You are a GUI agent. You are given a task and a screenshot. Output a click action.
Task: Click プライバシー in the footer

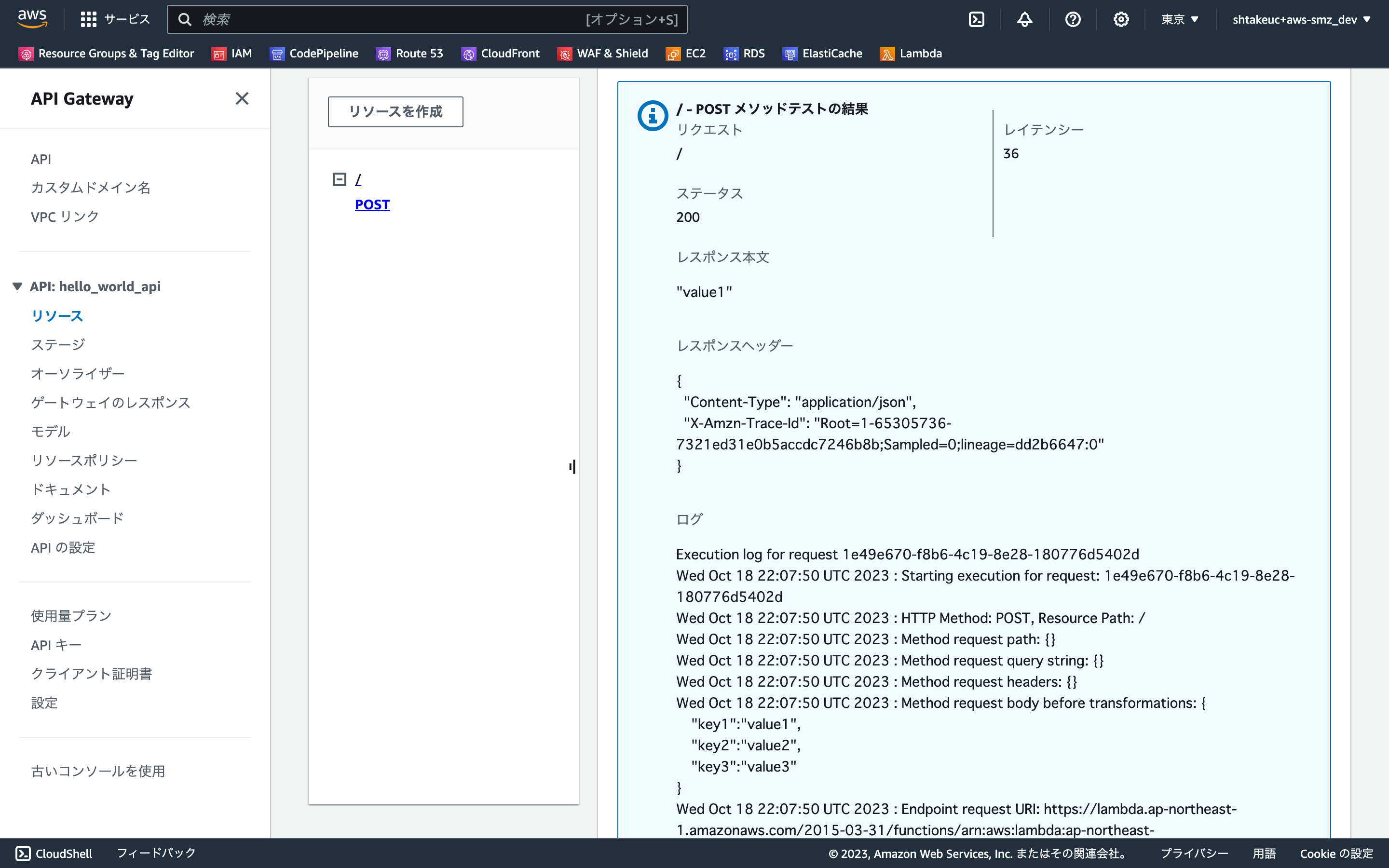coord(1195,854)
